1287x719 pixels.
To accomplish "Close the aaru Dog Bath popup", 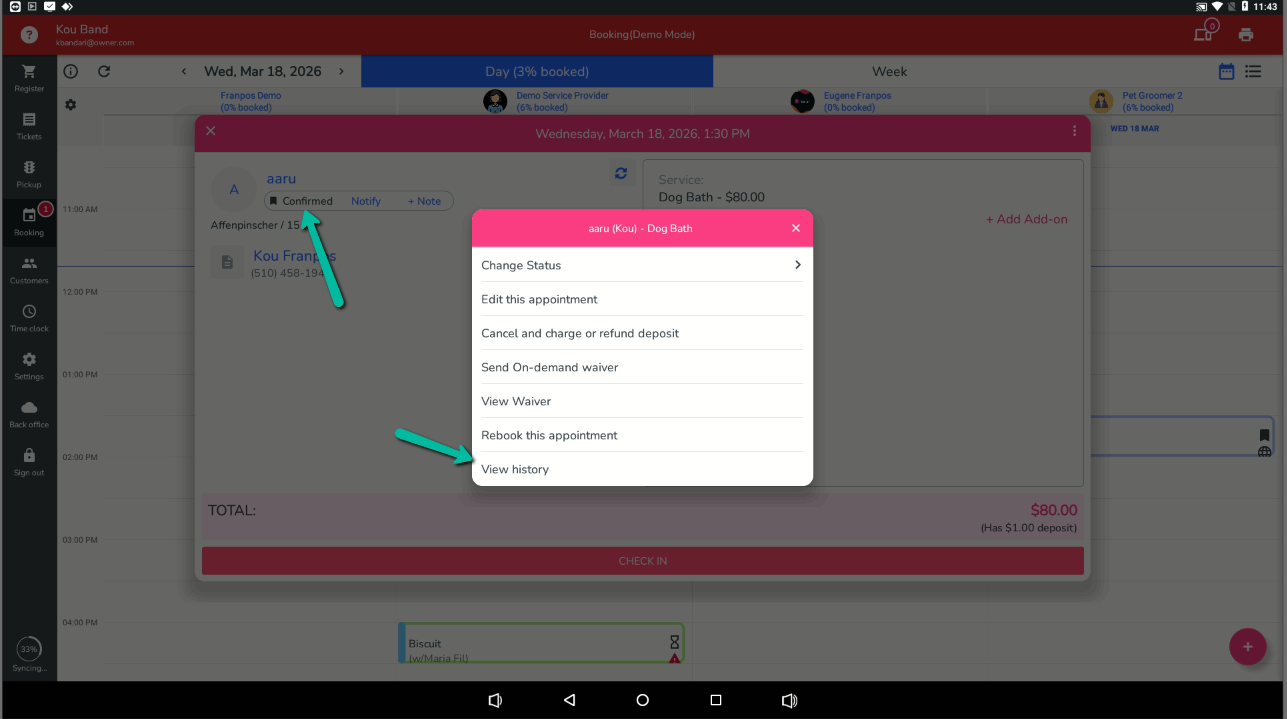I will point(796,228).
